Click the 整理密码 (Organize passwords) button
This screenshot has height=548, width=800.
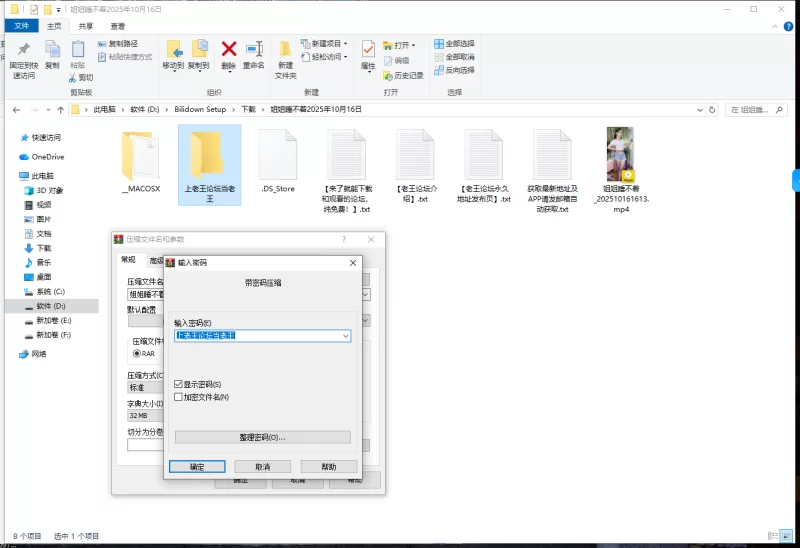tap(262, 437)
